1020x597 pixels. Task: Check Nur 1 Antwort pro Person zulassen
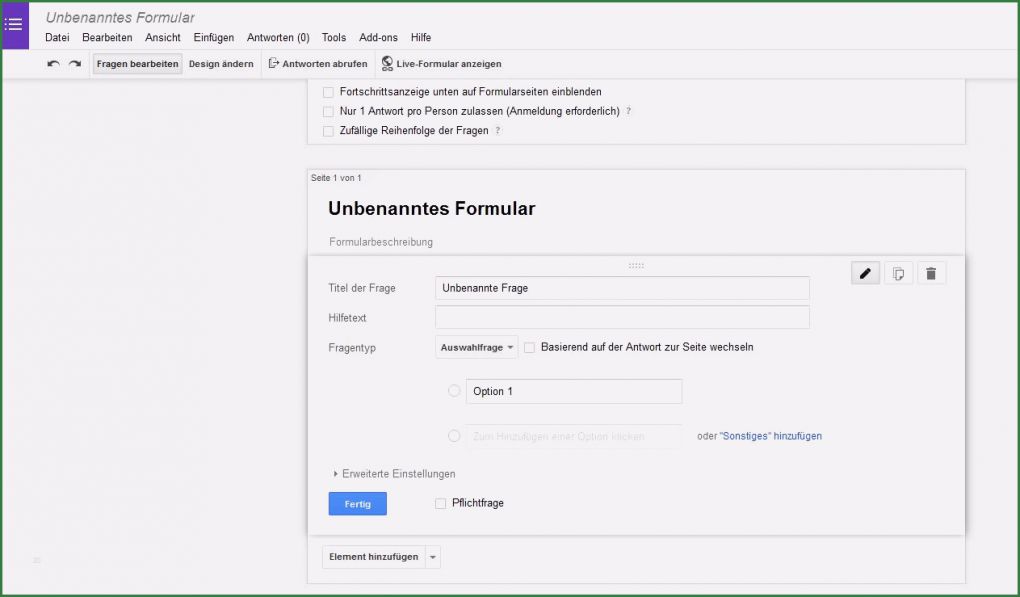click(328, 111)
